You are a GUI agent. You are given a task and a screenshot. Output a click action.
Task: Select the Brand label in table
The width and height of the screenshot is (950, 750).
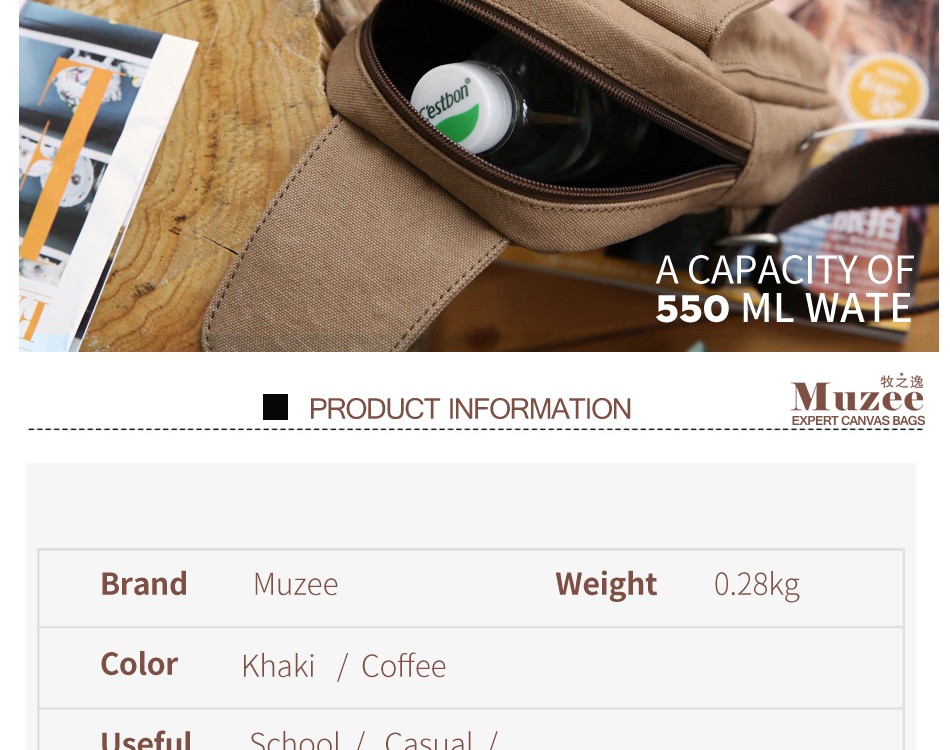144,584
